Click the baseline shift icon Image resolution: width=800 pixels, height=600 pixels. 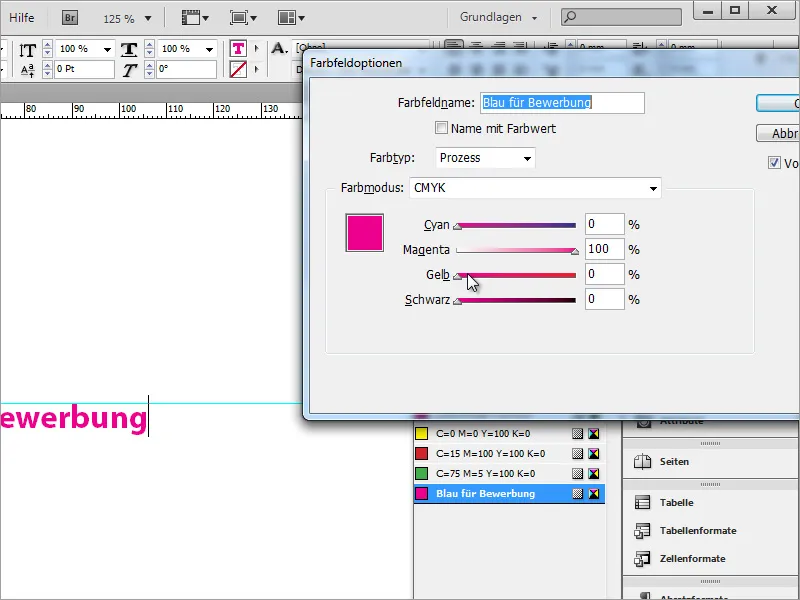pos(28,70)
